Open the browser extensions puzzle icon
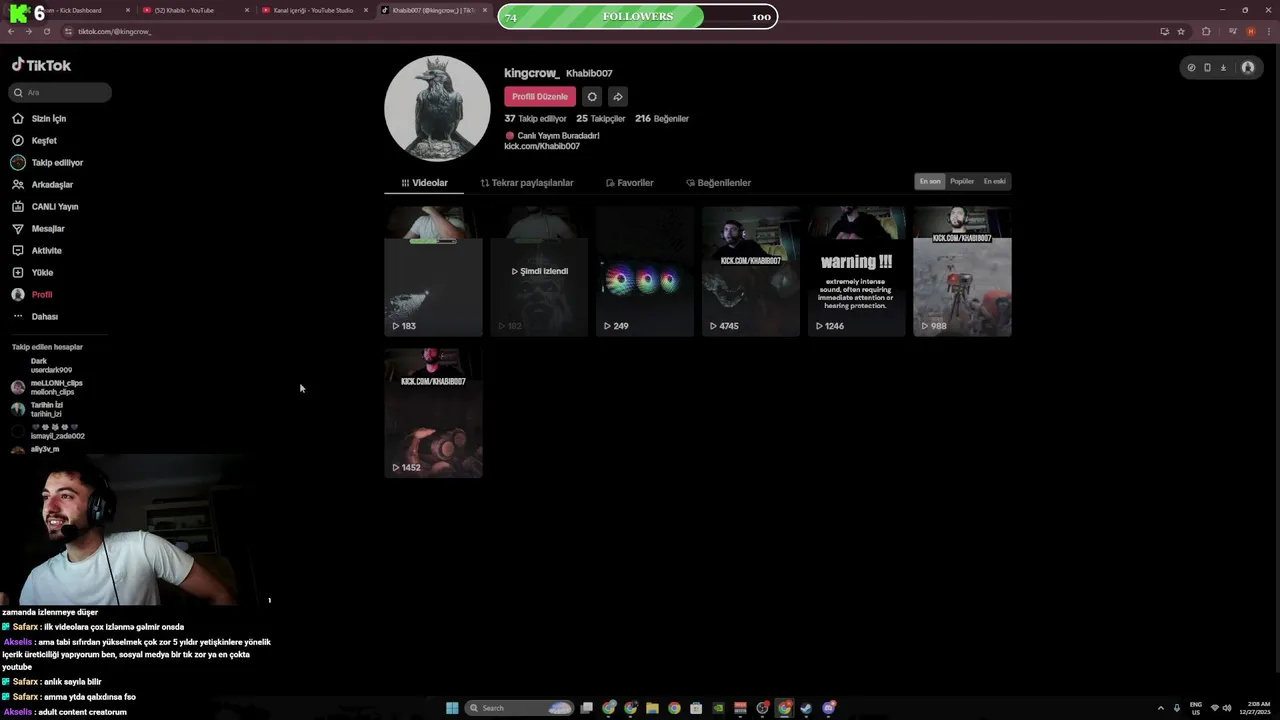Screen dimensions: 1280x720 1206,31
